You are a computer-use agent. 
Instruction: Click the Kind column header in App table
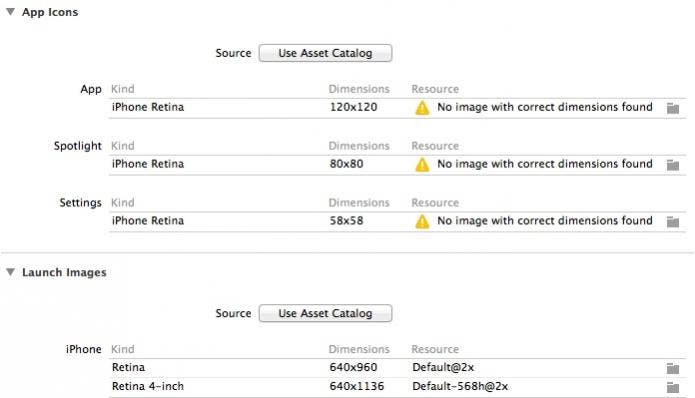(123, 89)
